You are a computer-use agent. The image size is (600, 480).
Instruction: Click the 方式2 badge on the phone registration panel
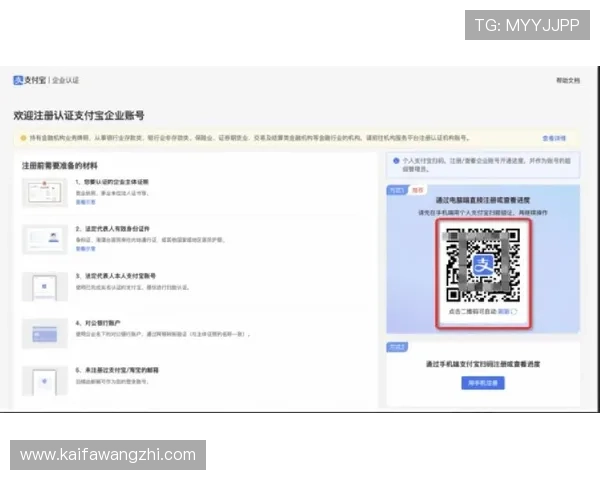397,347
